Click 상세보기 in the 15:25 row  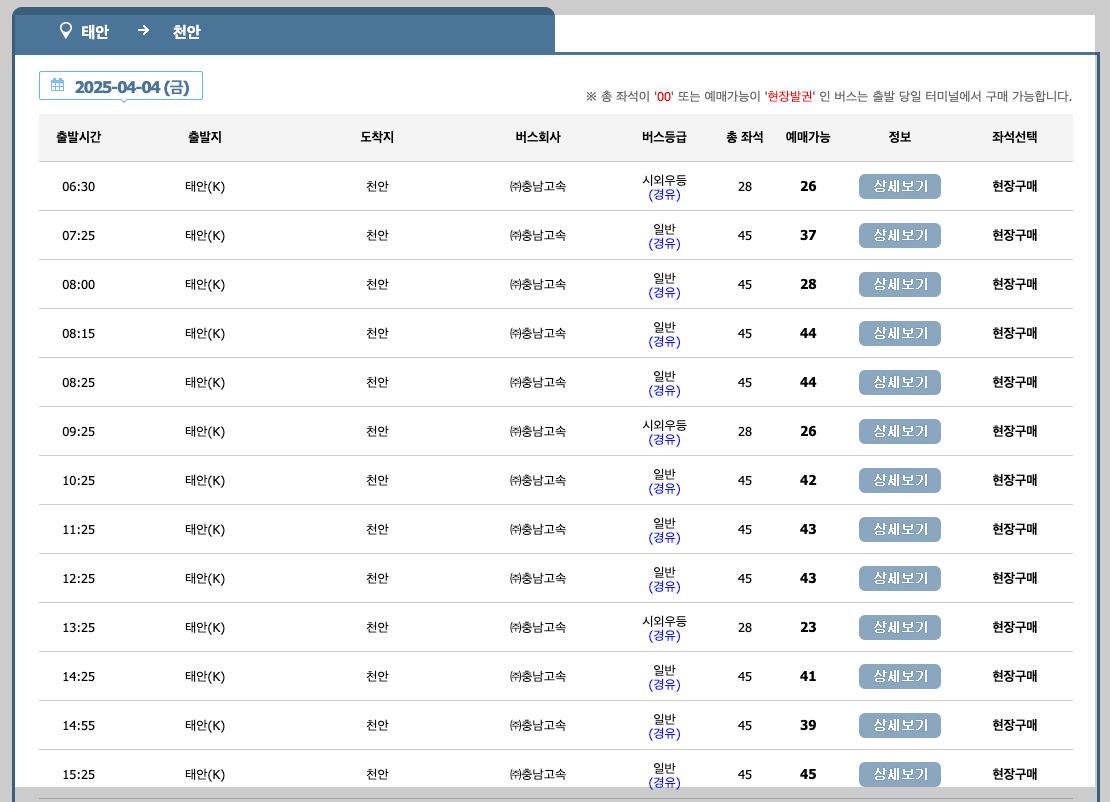point(900,774)
